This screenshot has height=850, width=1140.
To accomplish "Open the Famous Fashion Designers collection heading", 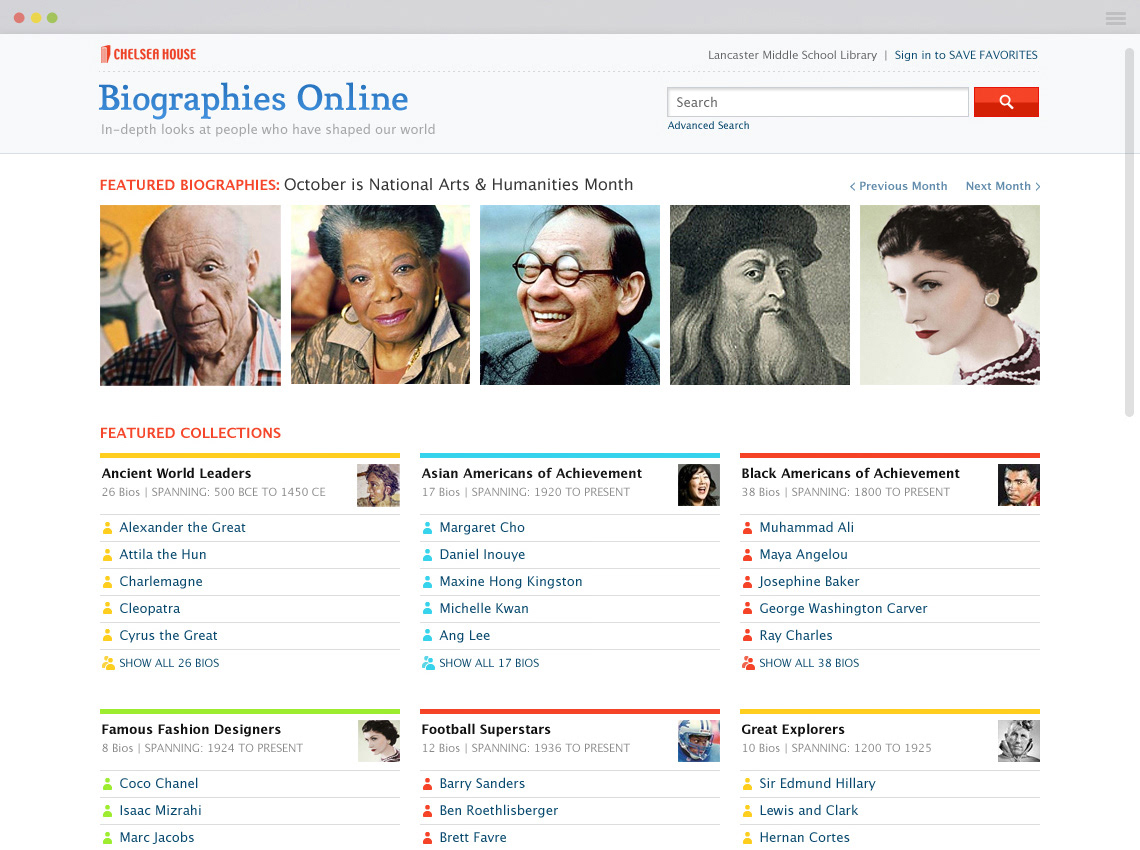I will pos(190,729).
